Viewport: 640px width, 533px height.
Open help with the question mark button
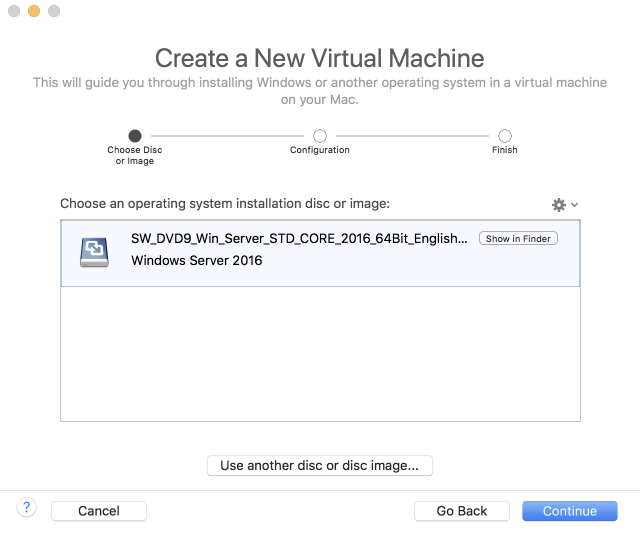(x=27, y=508)
